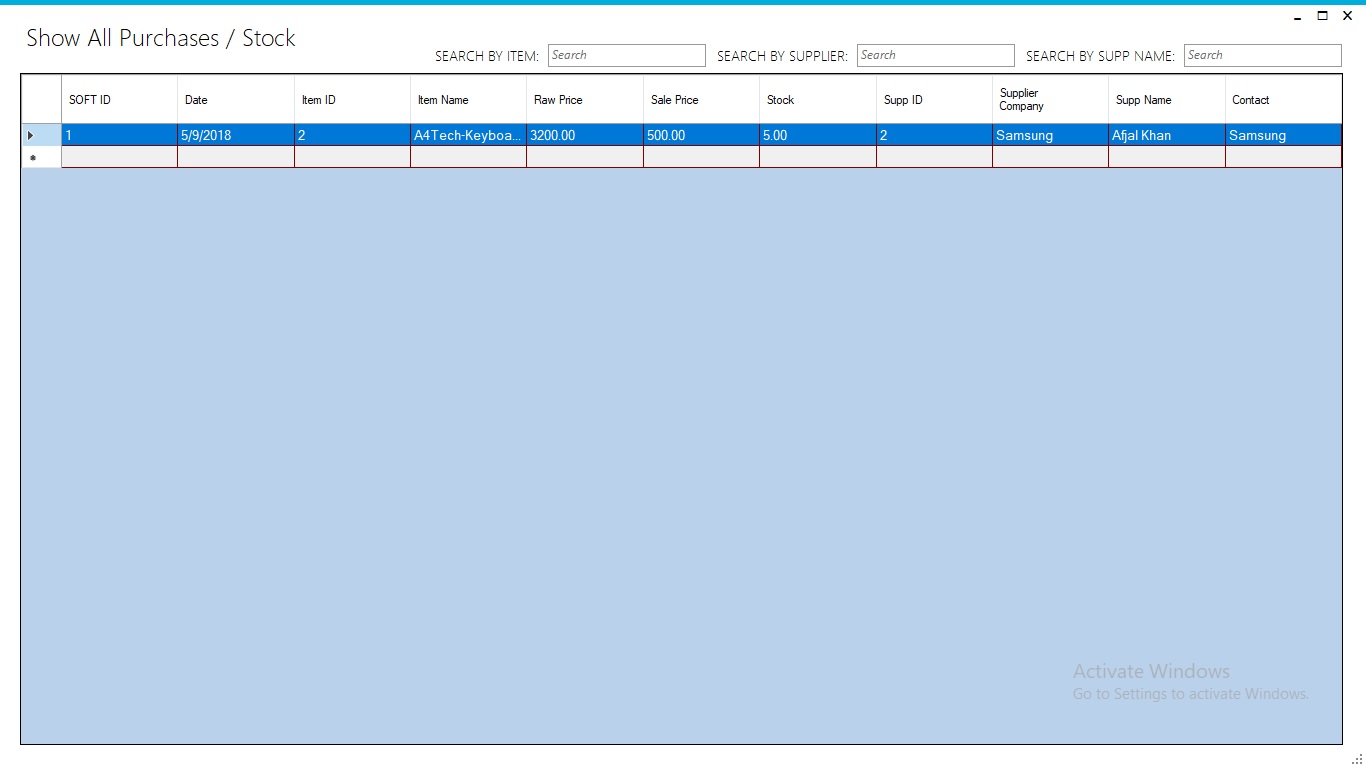Select the Samsung contact cell
Screen dimensions: 1366x768
[x=1284, y=135]
